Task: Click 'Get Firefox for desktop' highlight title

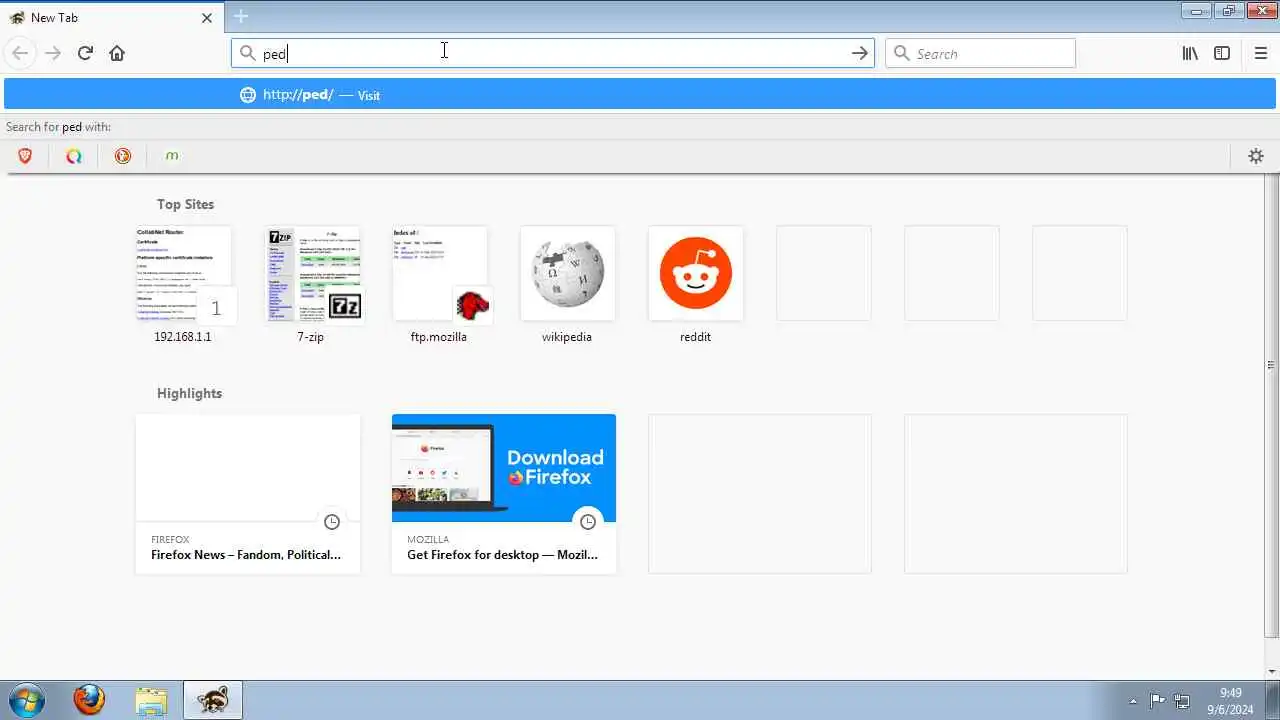Action: point(502,555)
